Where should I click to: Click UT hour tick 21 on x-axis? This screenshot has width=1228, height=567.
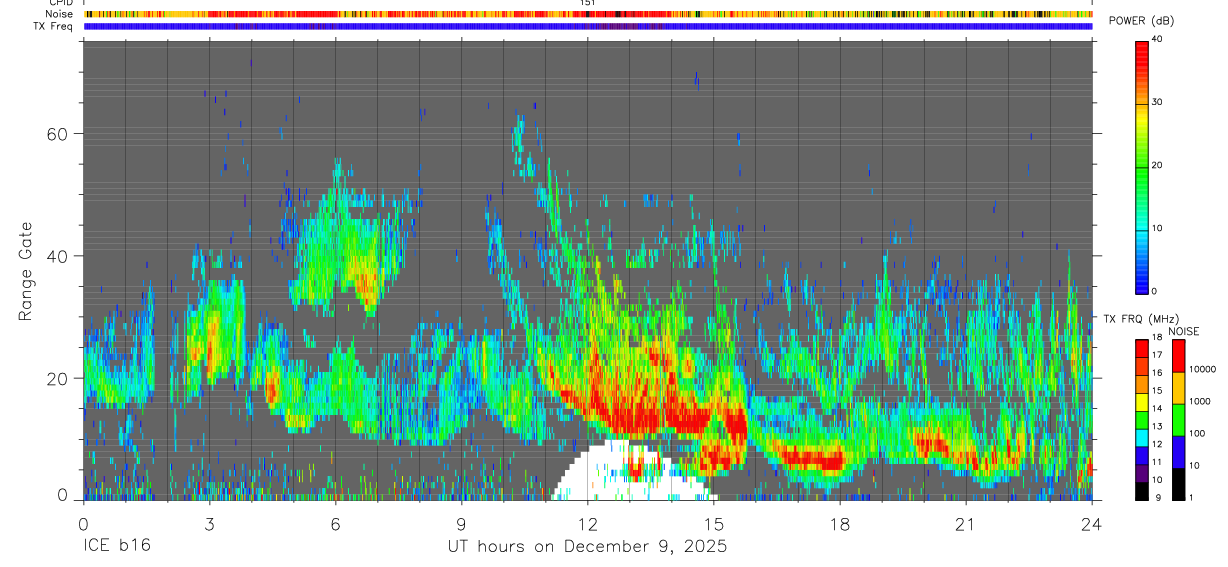coord(966,524)
